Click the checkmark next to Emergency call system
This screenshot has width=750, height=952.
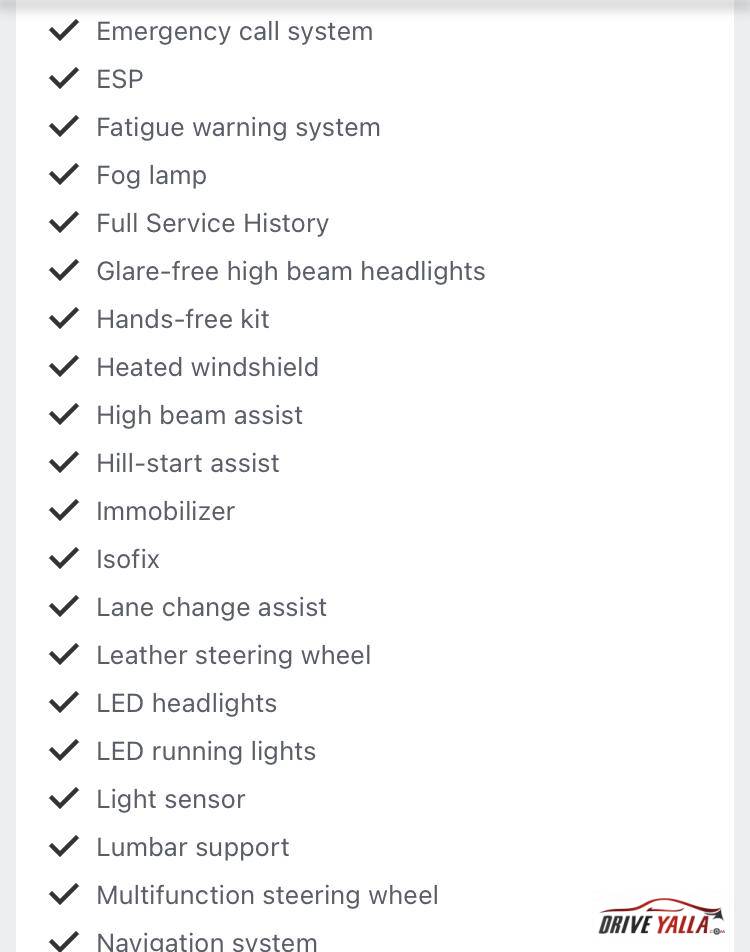[x=64, y=30]
